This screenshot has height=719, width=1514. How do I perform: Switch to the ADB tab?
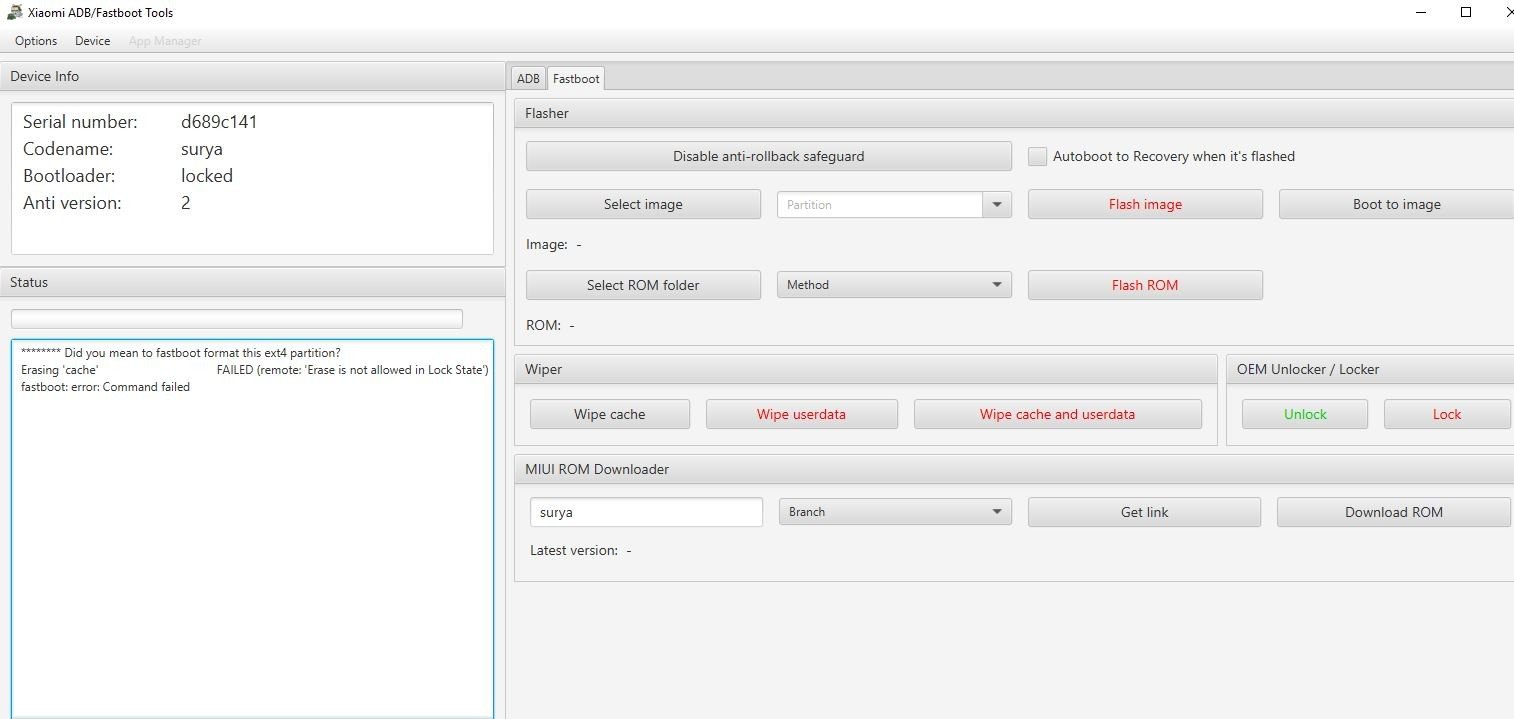pos(528,78)
